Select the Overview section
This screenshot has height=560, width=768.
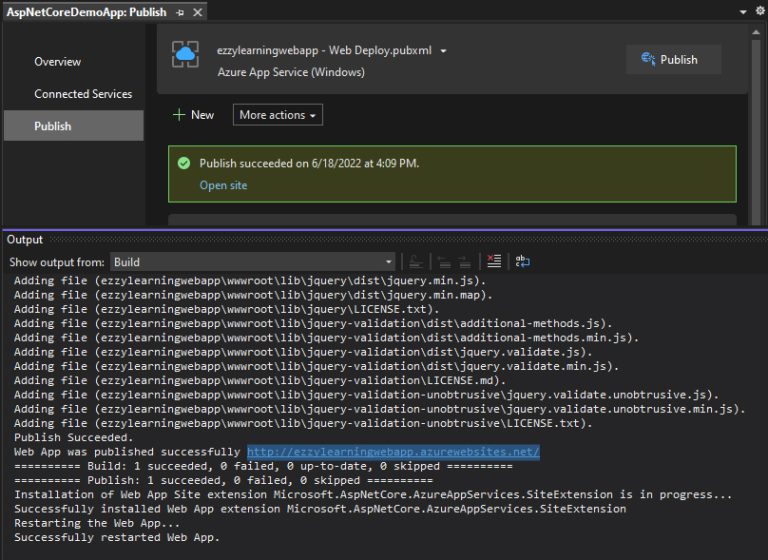pyautogui.click(x=58, y=62)
